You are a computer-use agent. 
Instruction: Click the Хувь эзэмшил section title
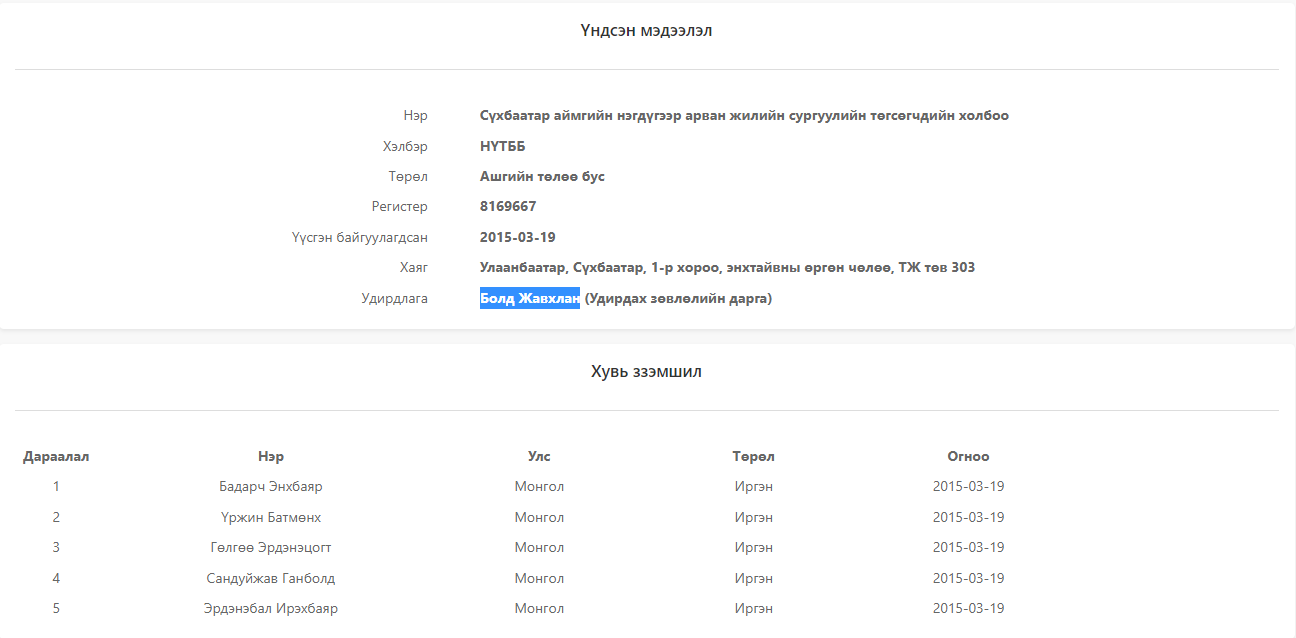tap(646, 372)
